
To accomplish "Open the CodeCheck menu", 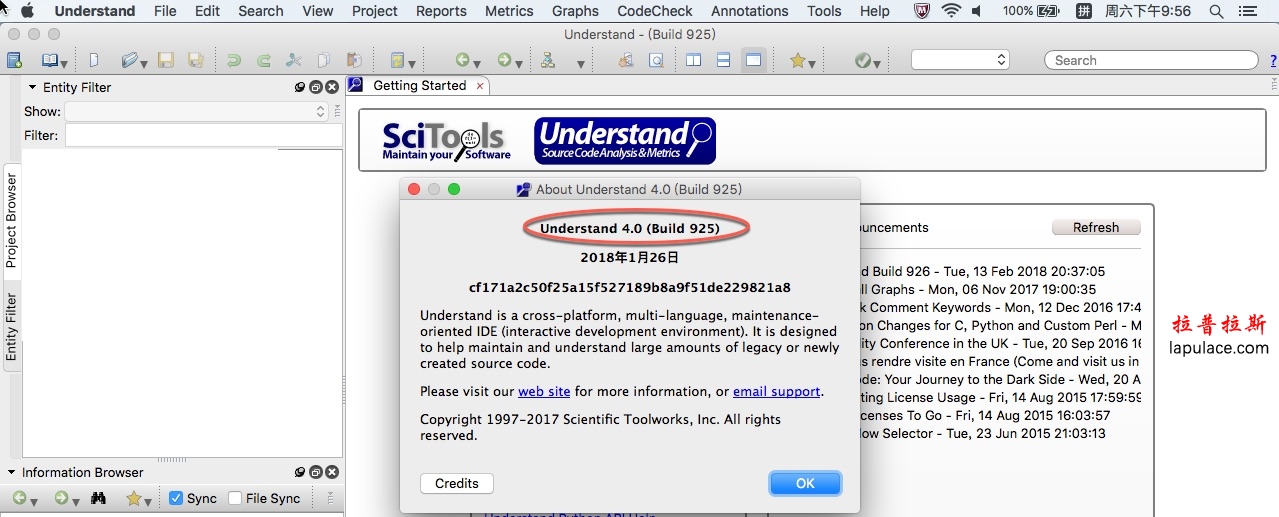I will pos(655,11).
